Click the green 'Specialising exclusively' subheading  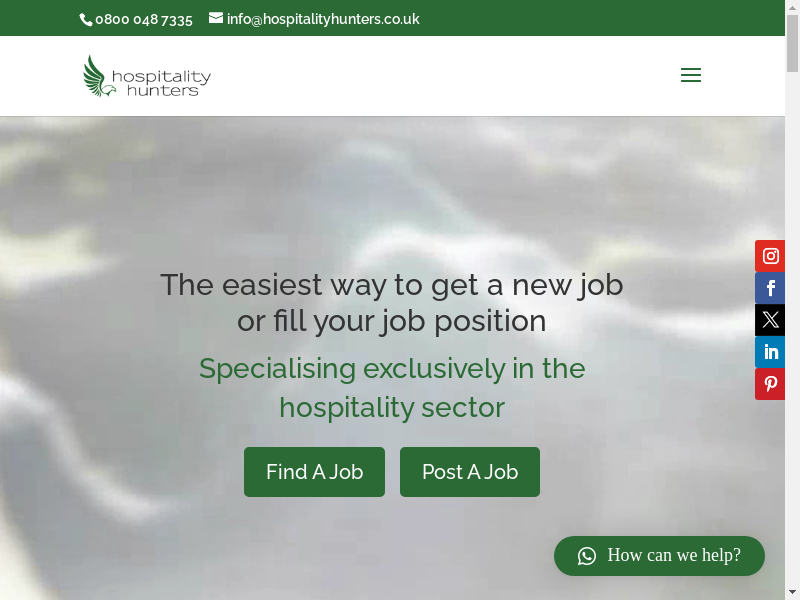(392, 388)
